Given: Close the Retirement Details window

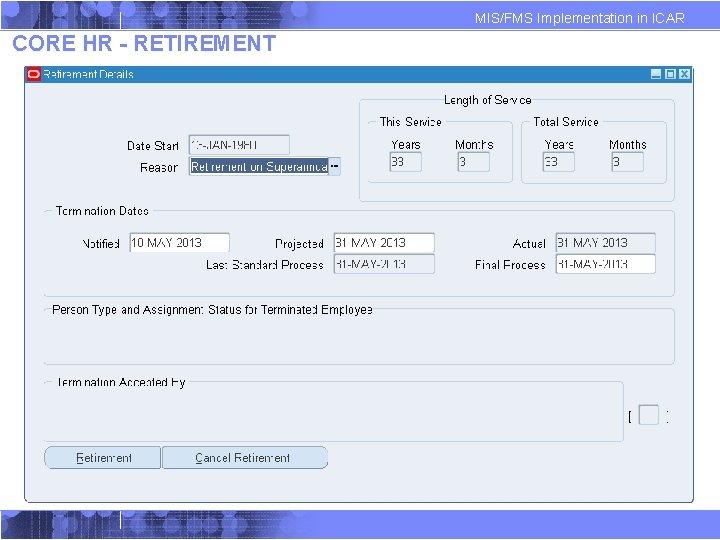Looking at the screenshot, I should click(x=685, y=74).
